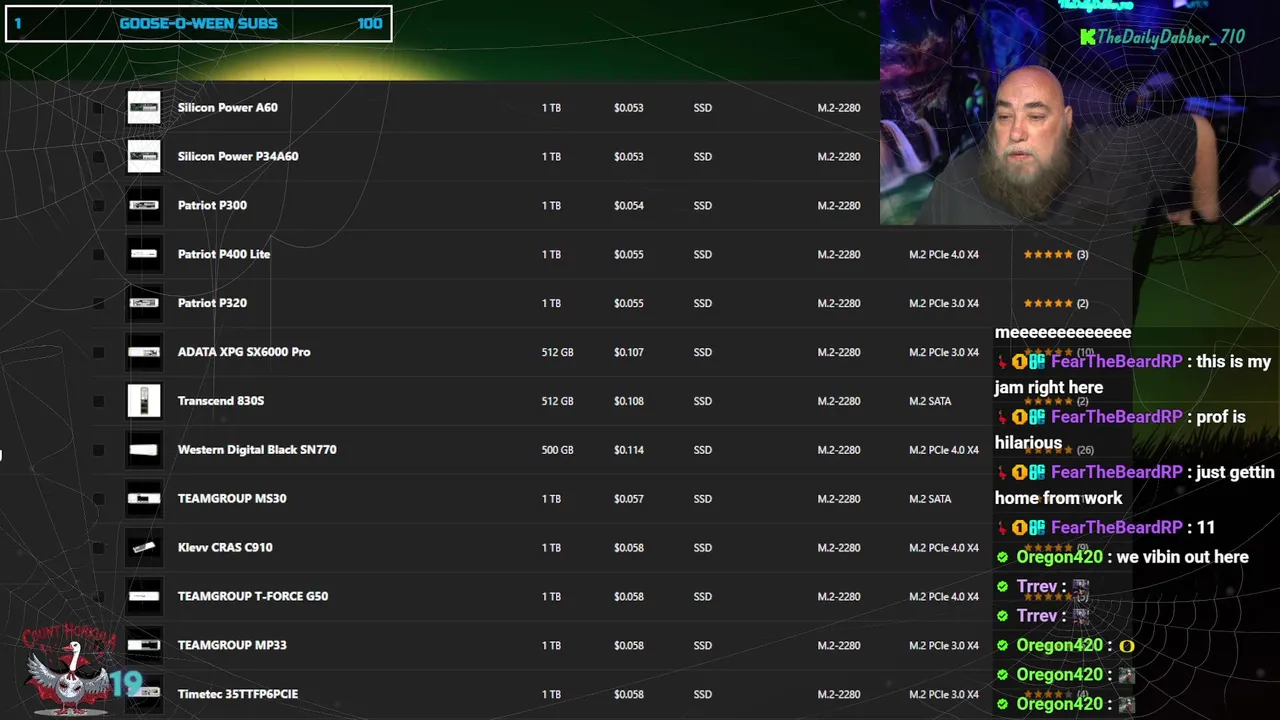Select the Patriot P300 row checkbox

98,206
